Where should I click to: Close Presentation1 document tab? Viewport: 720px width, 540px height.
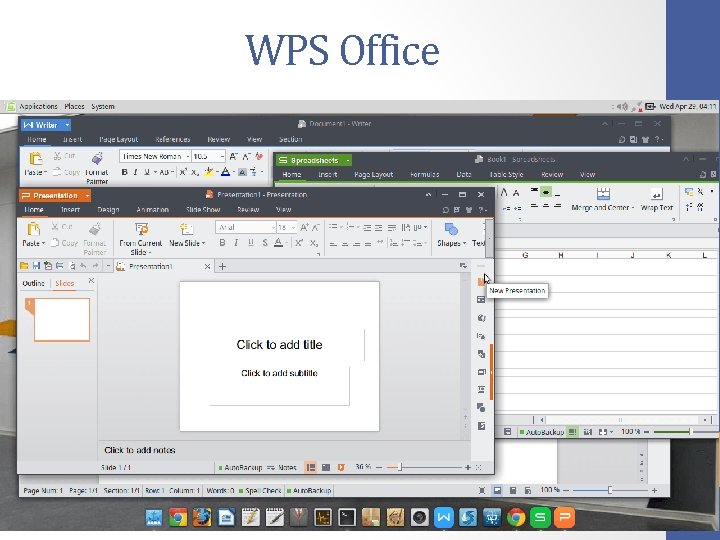click(x=207, y=266)
